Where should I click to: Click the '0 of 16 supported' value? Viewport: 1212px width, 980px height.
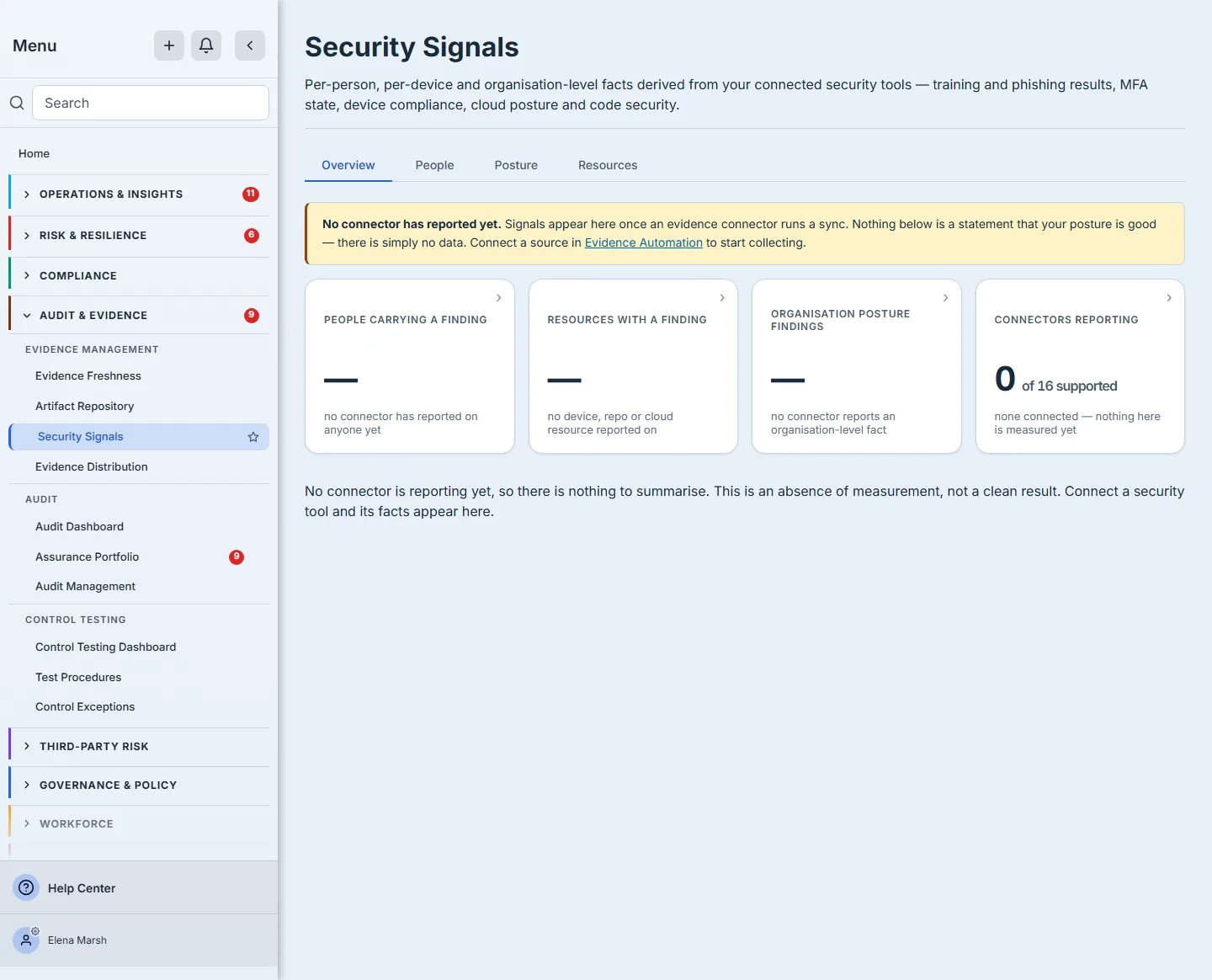pos(1056,380)
